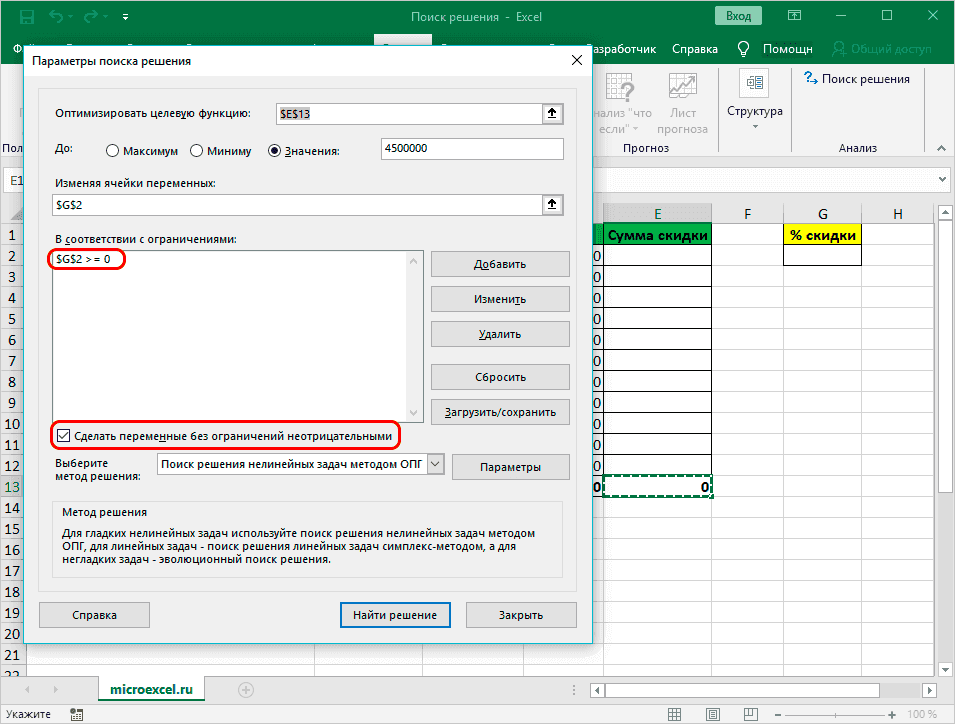Open the Справка ribbon tab

694,49
